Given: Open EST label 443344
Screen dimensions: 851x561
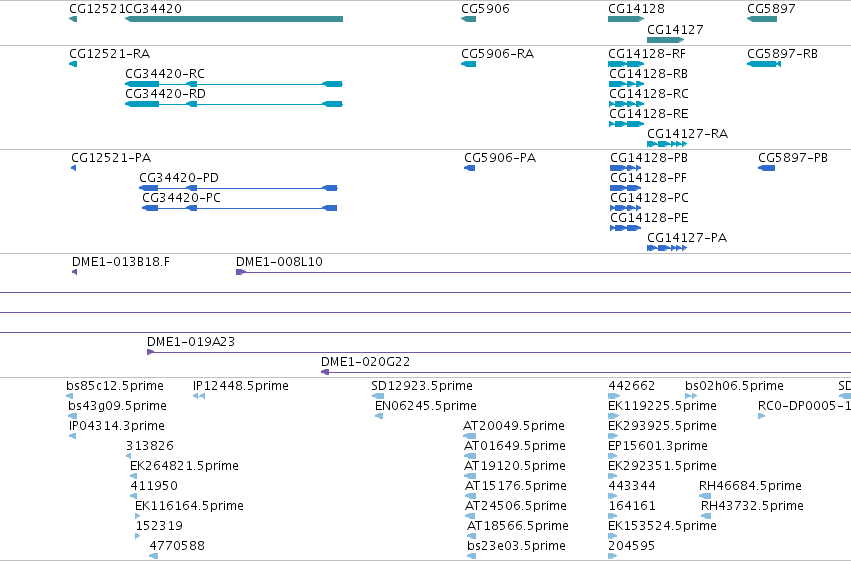Looking at the screenshot, I should tap(632, 486).
